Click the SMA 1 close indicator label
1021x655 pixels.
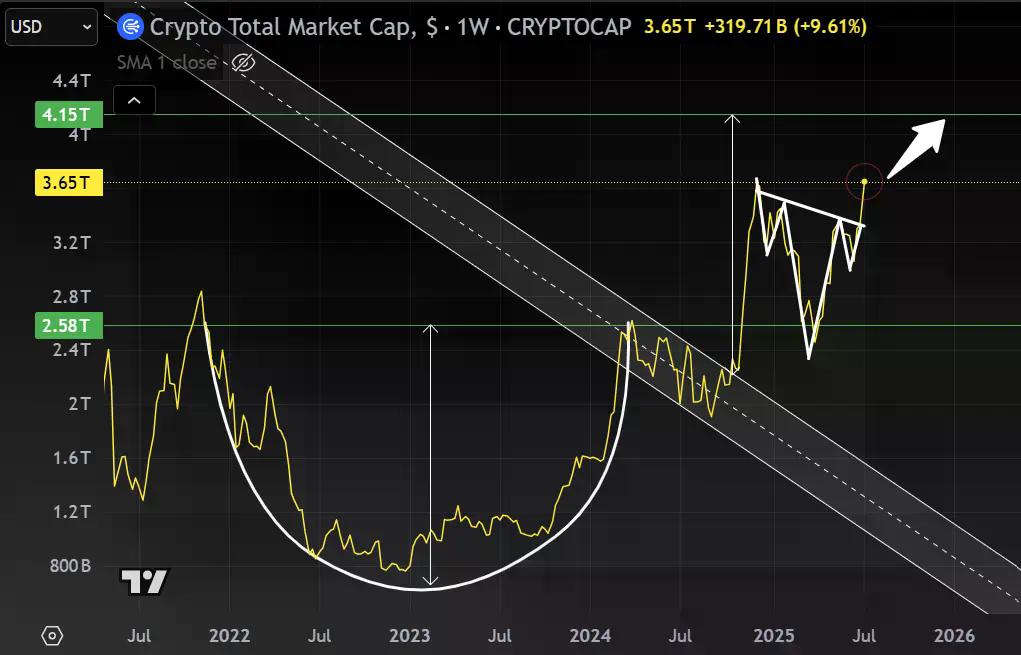[167, 63]
